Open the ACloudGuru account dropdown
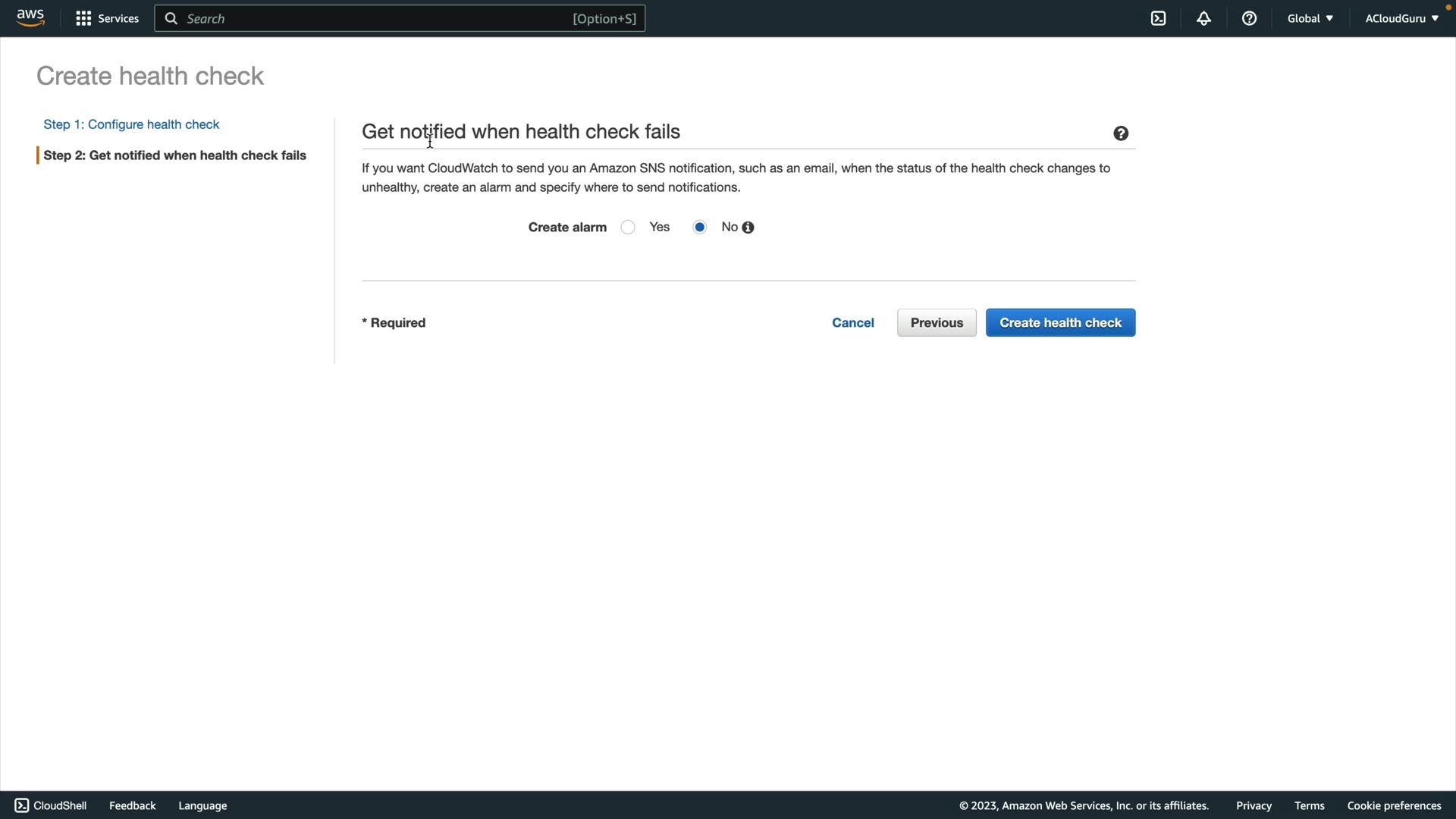This screenshot has width=1456, height=819. click(1401, 18)
